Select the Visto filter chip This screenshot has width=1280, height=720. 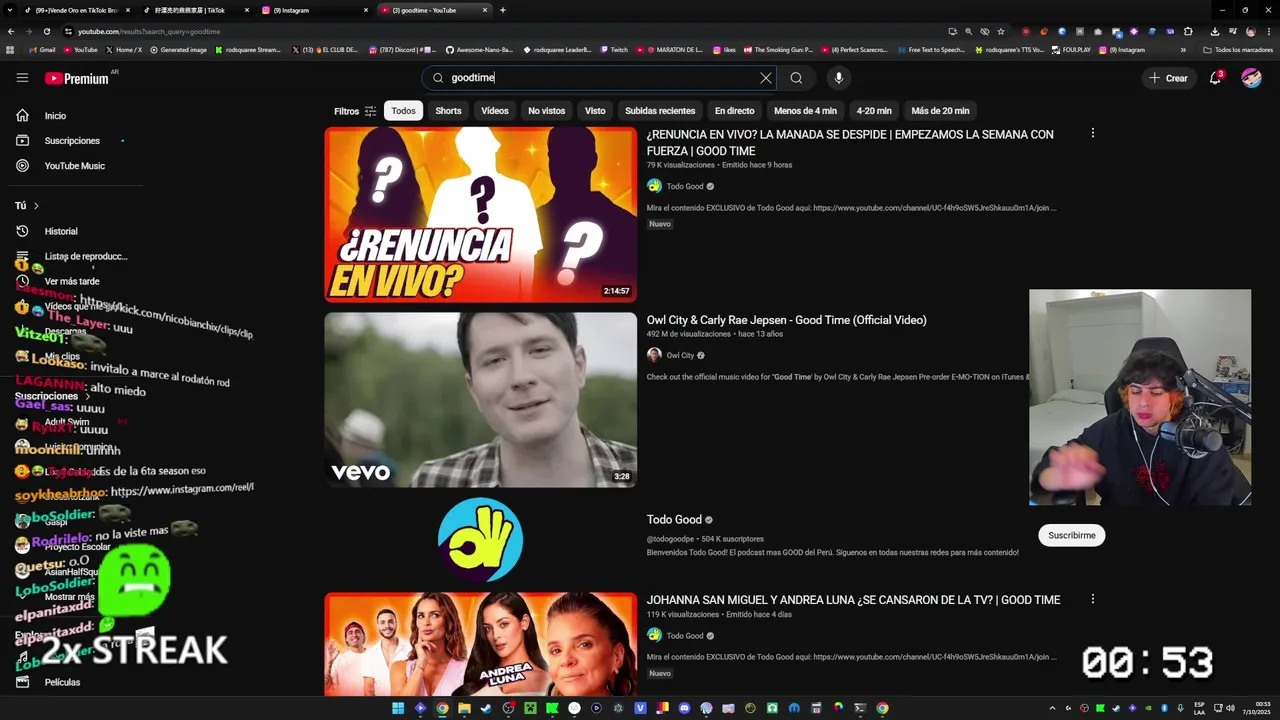click(595, 111)
